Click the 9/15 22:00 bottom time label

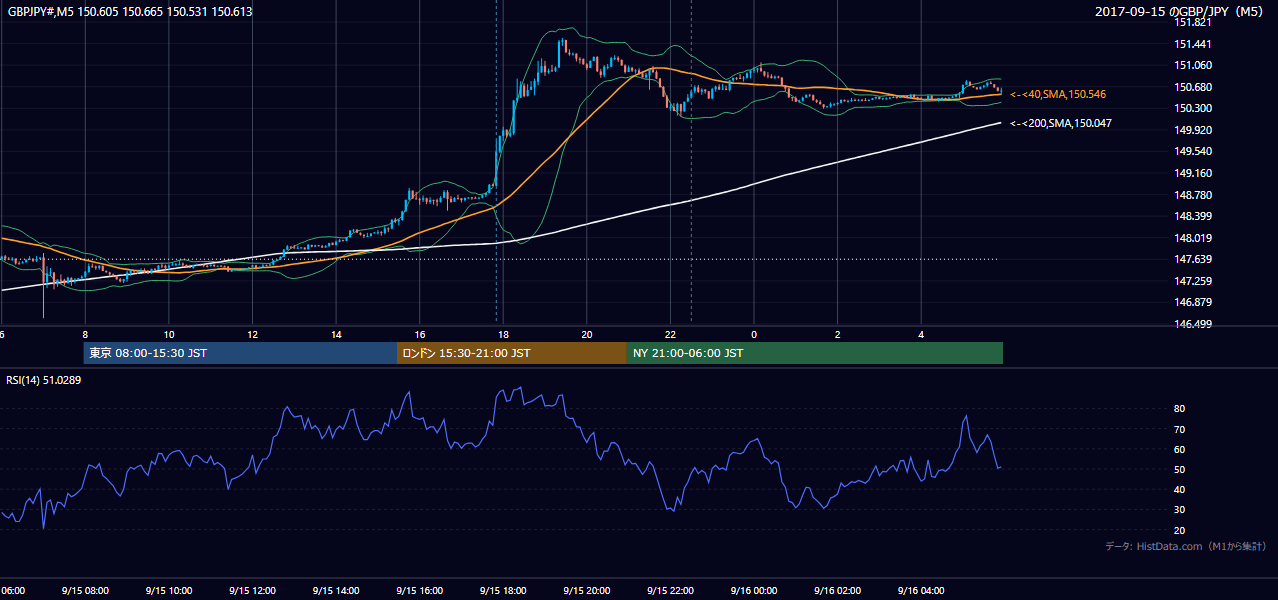point(670,591)
